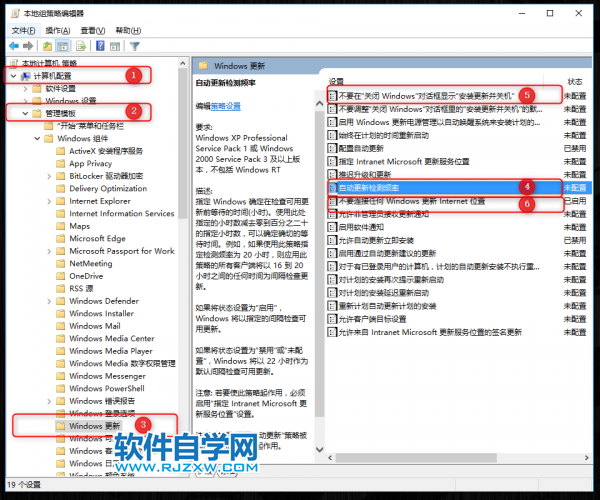The width and height of the screenshot is (600, 500).
Task: Click the App Privacy folder icon
Action: tap(60, 163)
